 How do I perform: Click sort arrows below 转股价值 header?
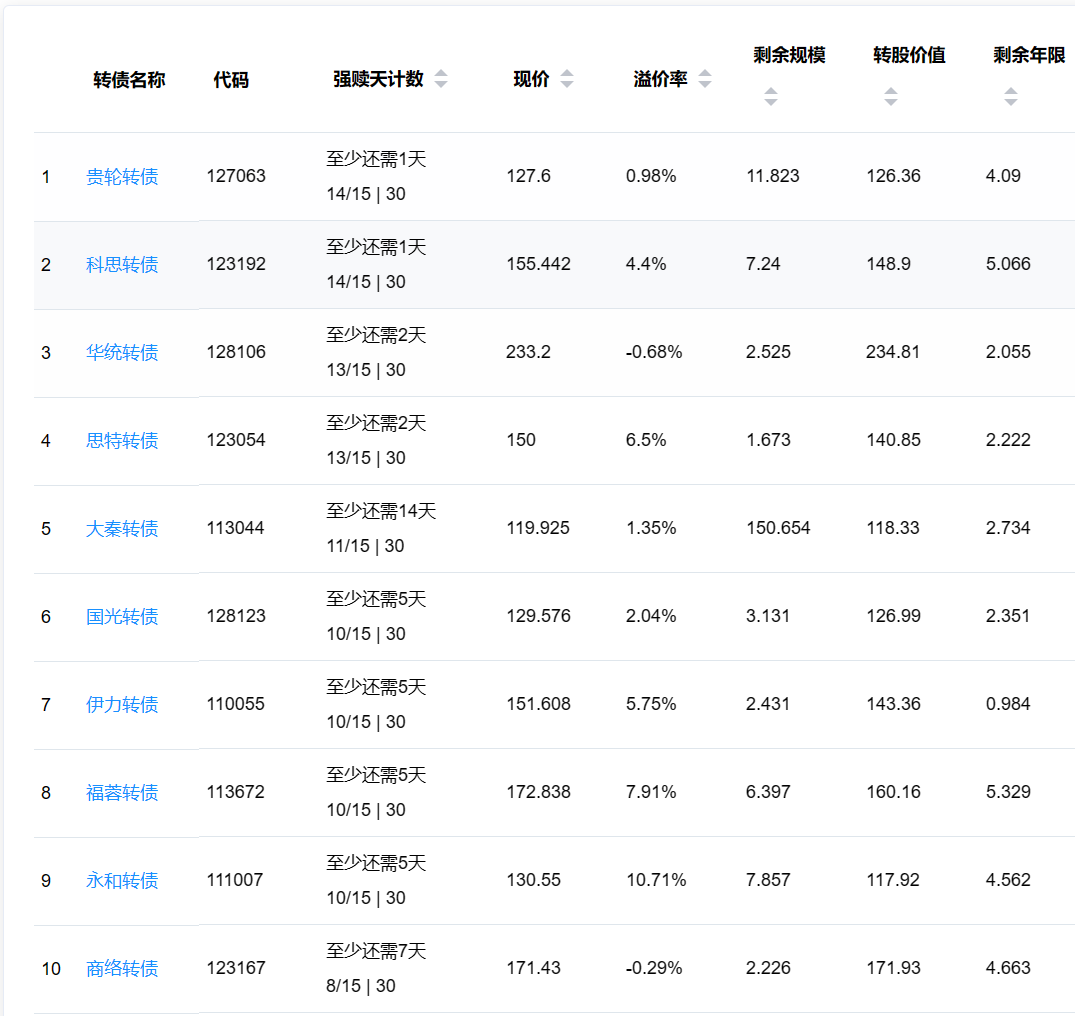[891, 97]
